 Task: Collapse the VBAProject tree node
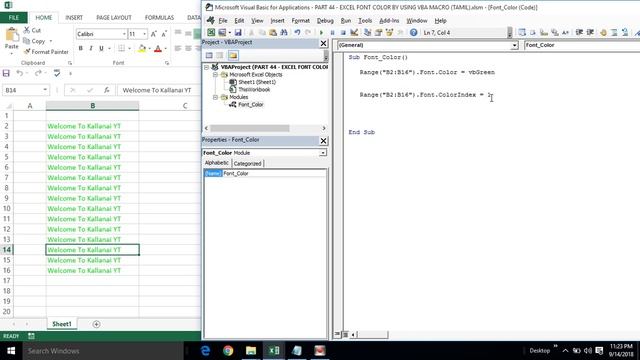click(207, 67)
